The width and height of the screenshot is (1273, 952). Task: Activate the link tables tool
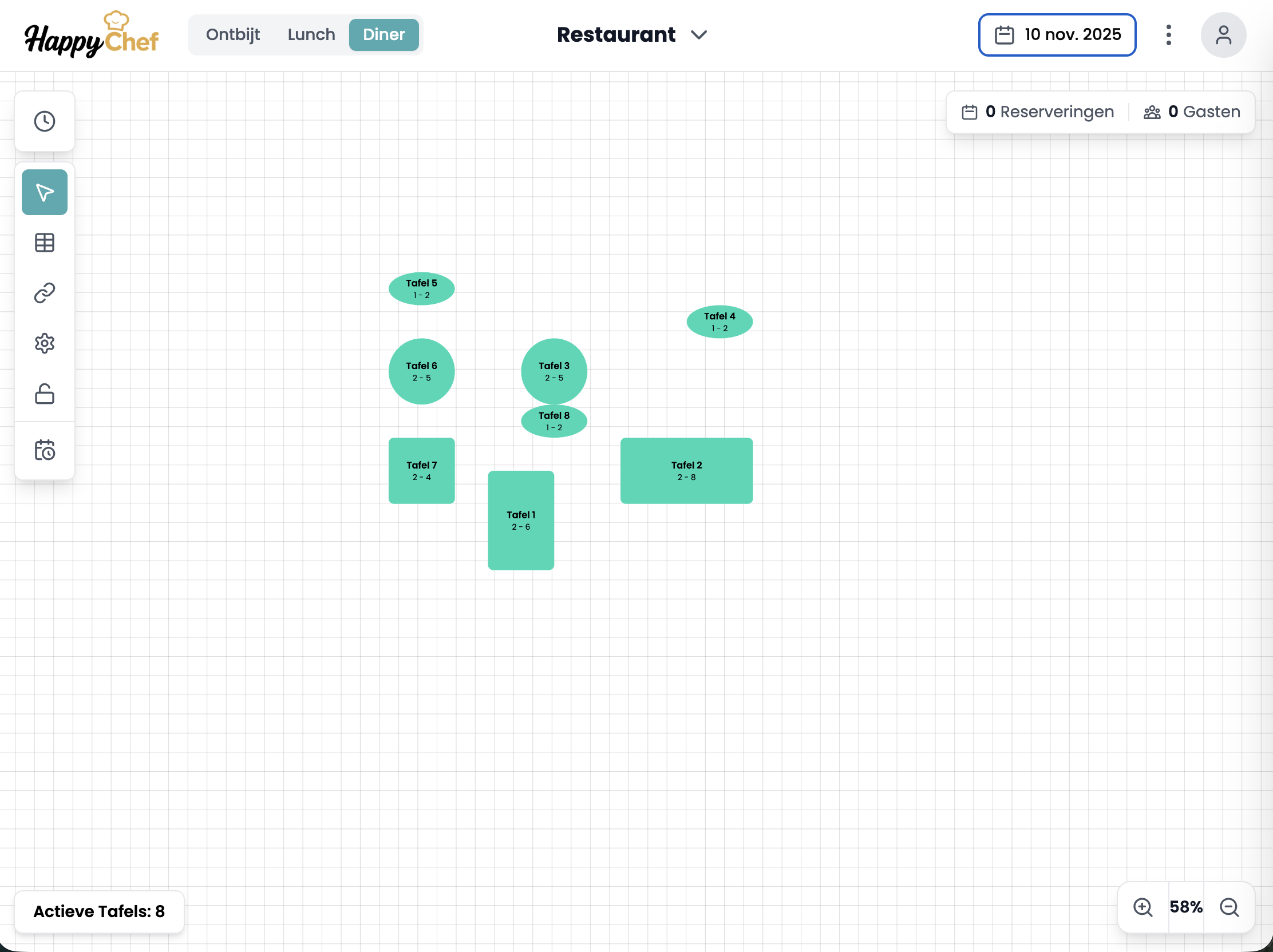(44, 293)
